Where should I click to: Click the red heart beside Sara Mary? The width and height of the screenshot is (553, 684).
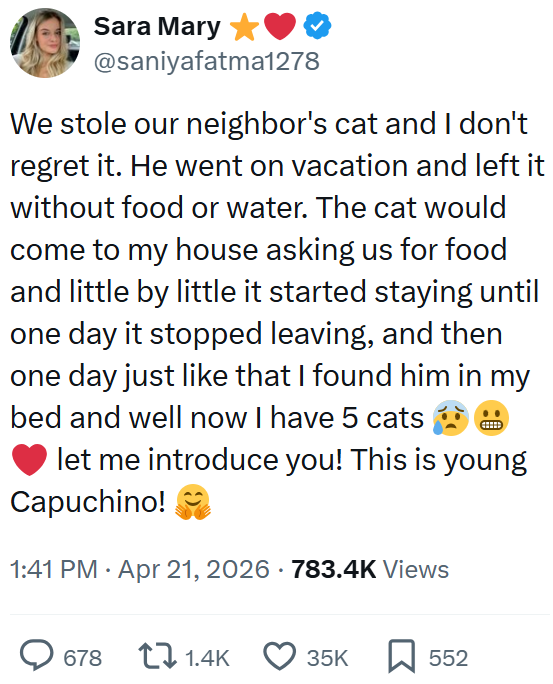point(280,27)
